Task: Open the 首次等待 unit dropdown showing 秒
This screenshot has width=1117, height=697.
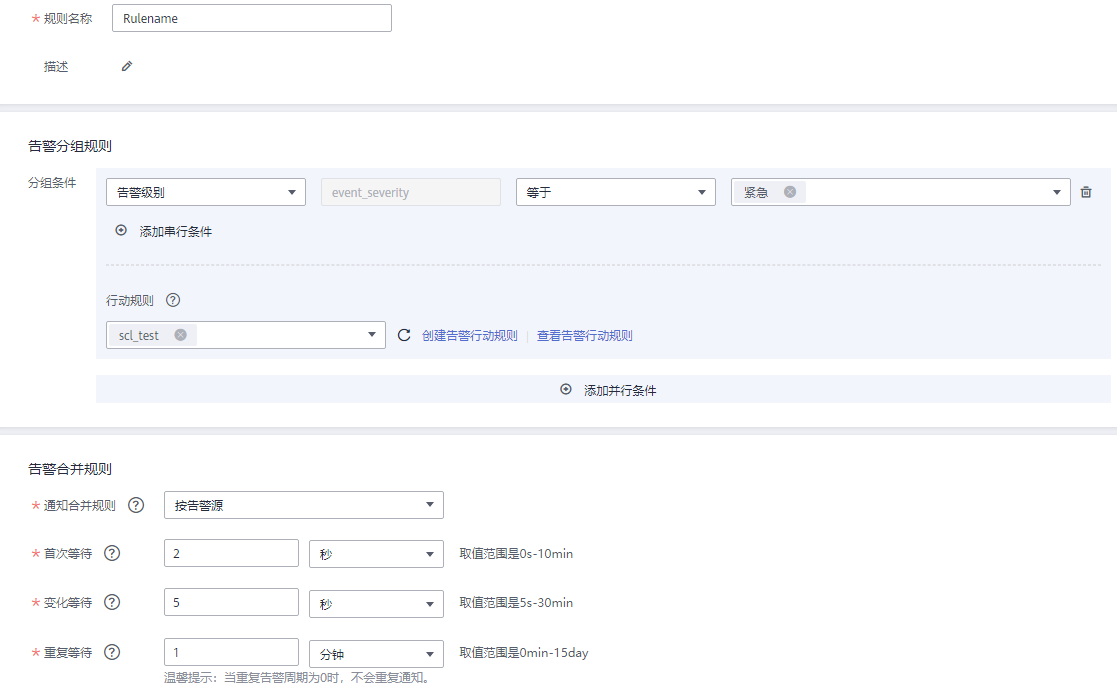Action: pyautogui.click(x=376, y=554)
